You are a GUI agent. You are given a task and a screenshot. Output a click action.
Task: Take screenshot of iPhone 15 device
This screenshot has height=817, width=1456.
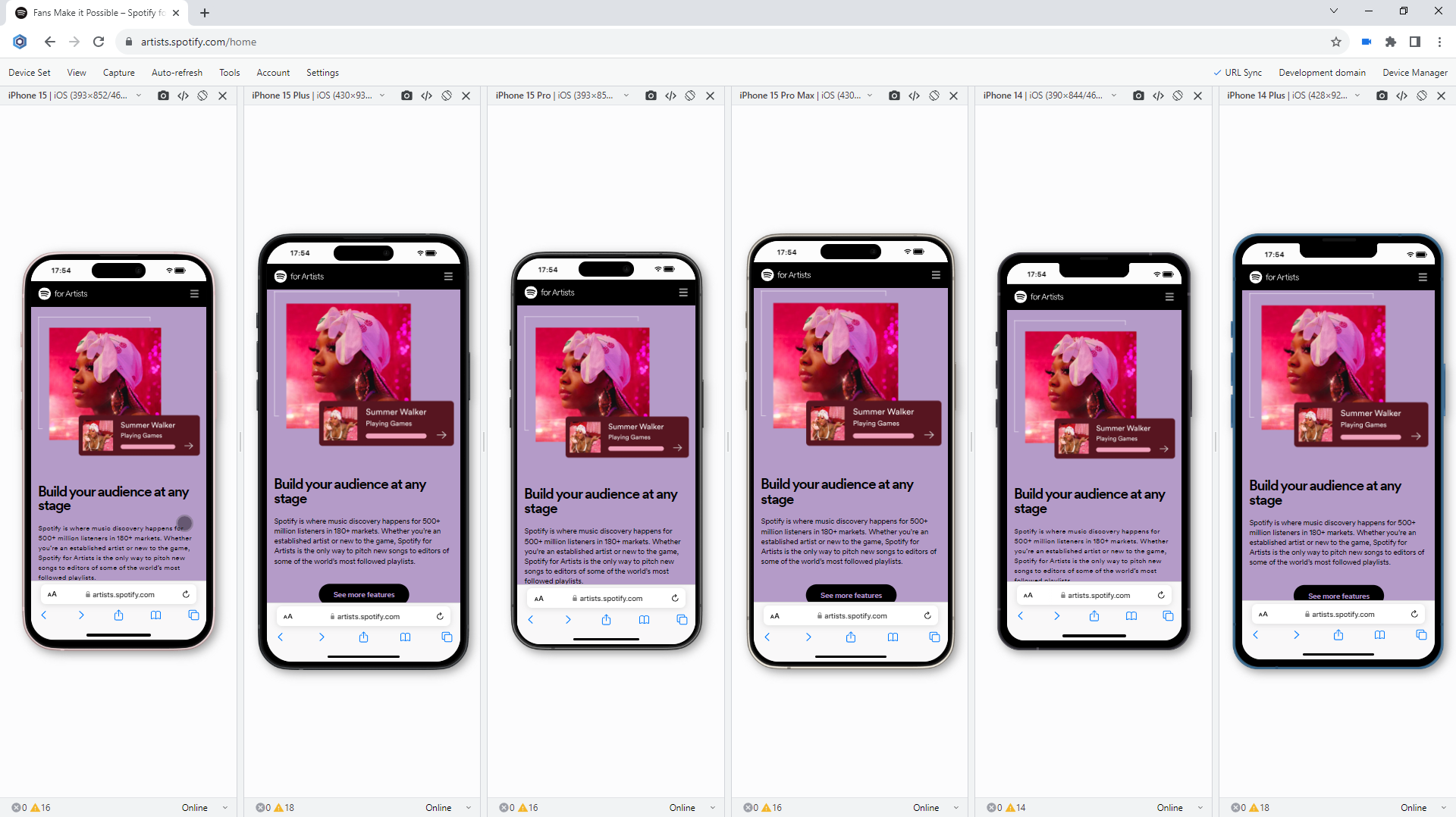pyautogui.click(x=163, y=95)
